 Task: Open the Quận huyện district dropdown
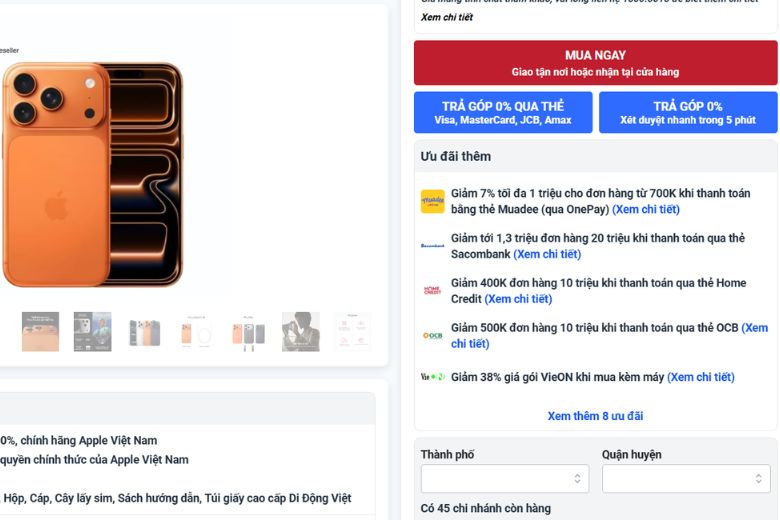coord(686,479)
